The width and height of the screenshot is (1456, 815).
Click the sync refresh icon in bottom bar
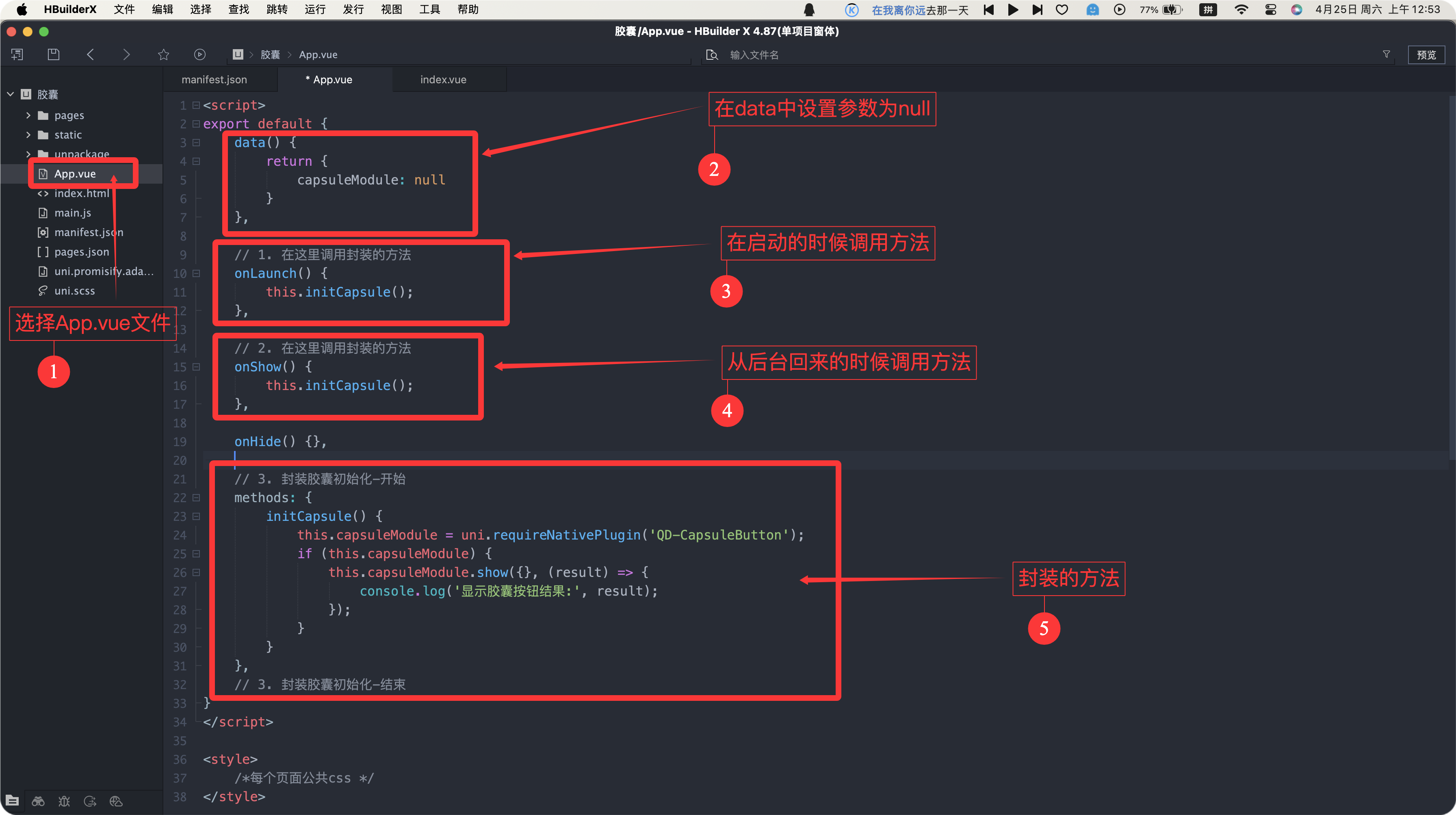click(90, 801)
